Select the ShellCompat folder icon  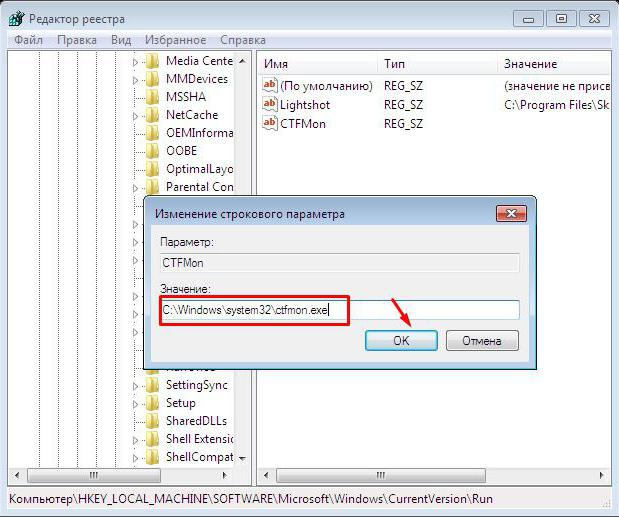(x=152, y=457)
